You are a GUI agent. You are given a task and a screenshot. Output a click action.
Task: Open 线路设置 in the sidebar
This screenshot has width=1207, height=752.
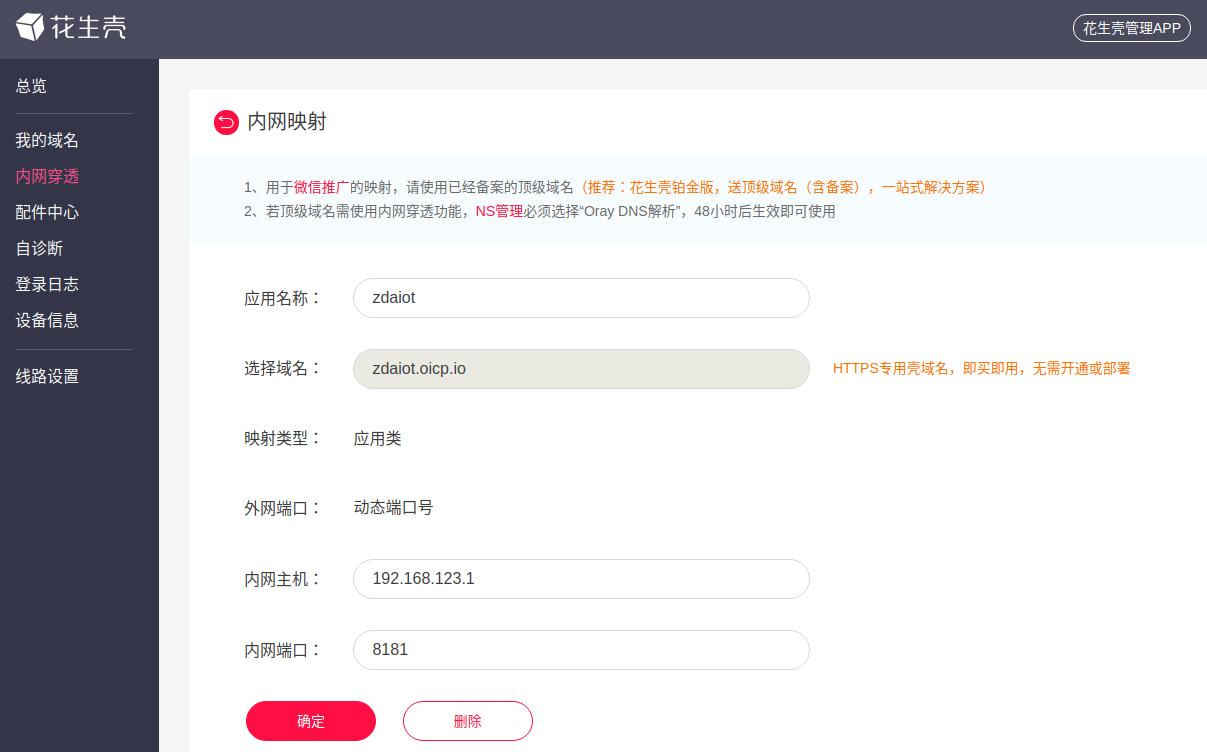[47, 376]
